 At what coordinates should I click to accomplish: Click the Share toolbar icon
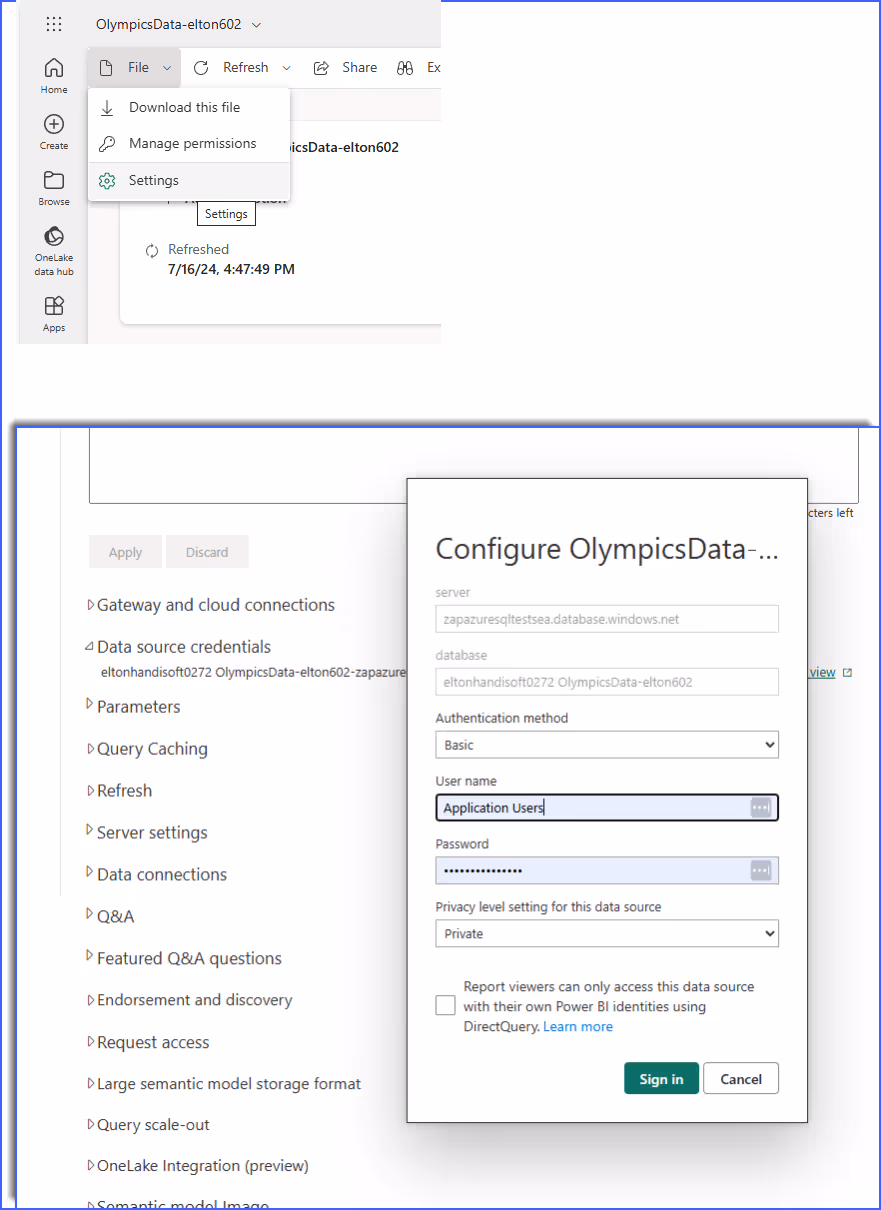[322, 68]
